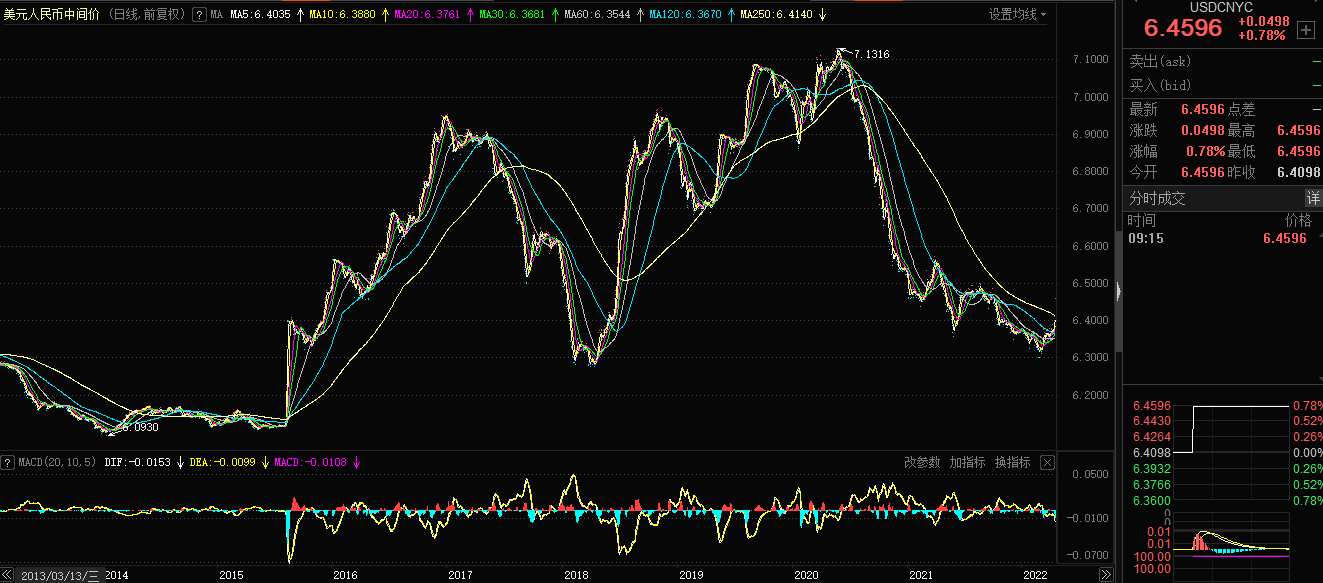Click the 卖出(ask) row

click(x=1223, y=61)
